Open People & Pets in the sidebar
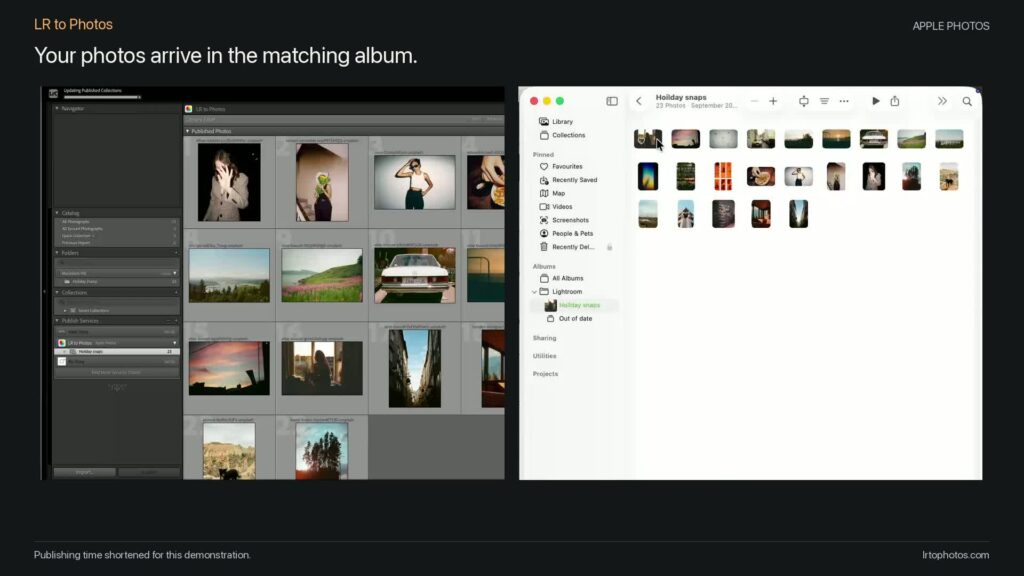The image size is (1024, 576). pos(566,233)
